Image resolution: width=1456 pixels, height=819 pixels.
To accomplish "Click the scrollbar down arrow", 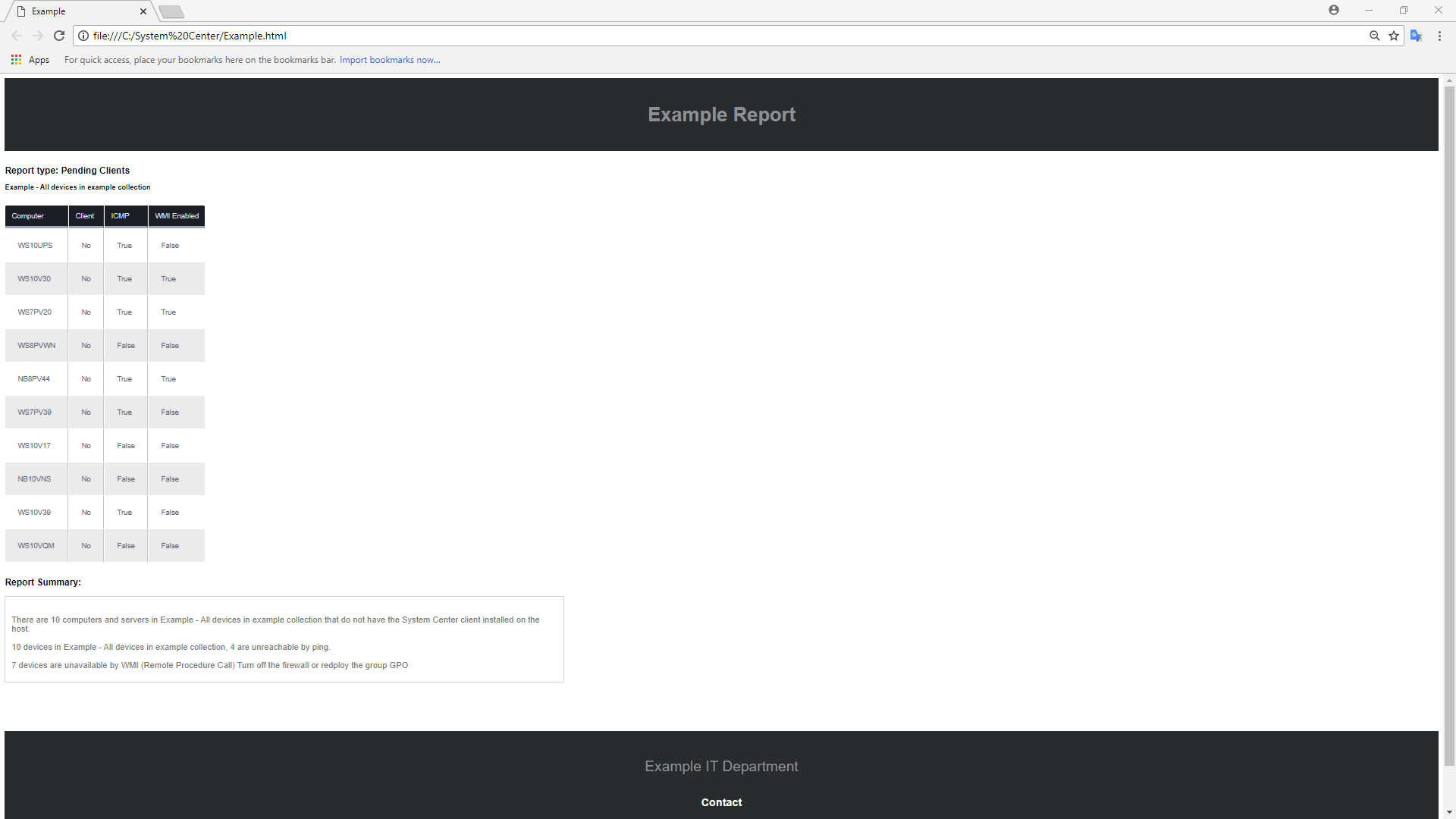I will click(x=1449, y=813).
